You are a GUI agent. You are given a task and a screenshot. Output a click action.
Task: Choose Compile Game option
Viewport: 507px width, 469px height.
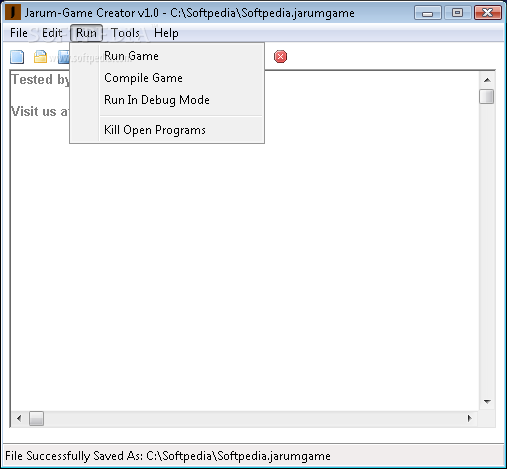pos(167,78)
